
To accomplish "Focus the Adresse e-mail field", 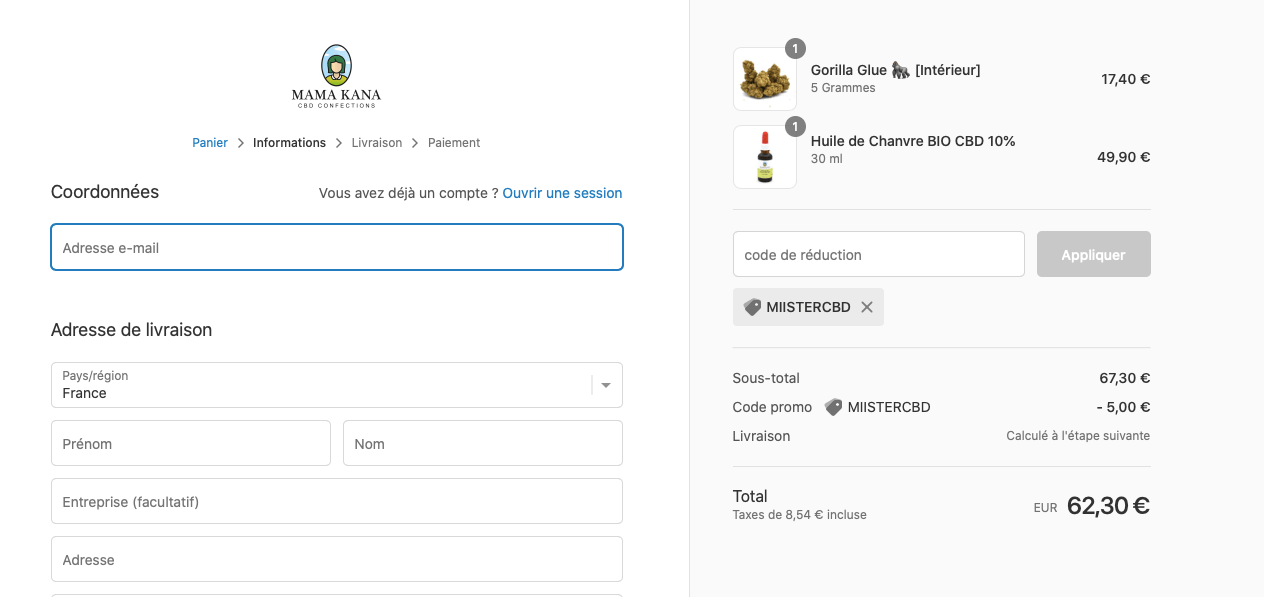I will click(x=337, y=247).
